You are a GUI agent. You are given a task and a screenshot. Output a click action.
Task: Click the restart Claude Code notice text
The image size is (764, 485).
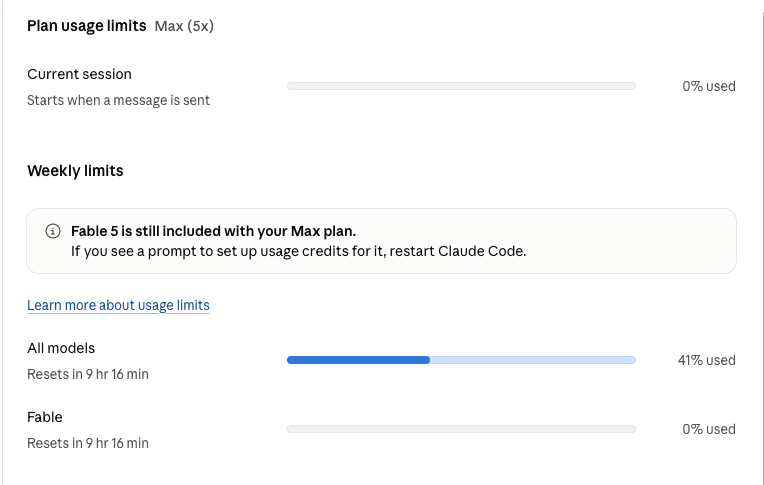[x=299, y=251]
